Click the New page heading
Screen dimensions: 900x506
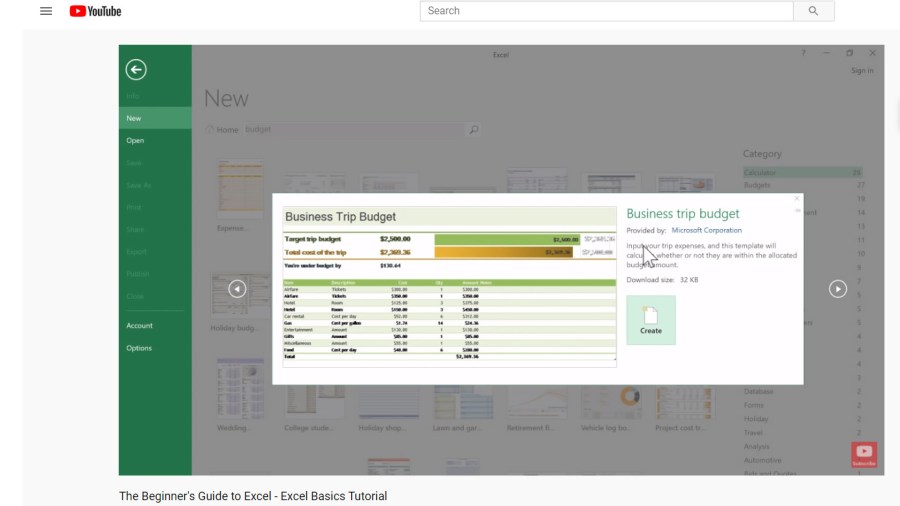226,99
